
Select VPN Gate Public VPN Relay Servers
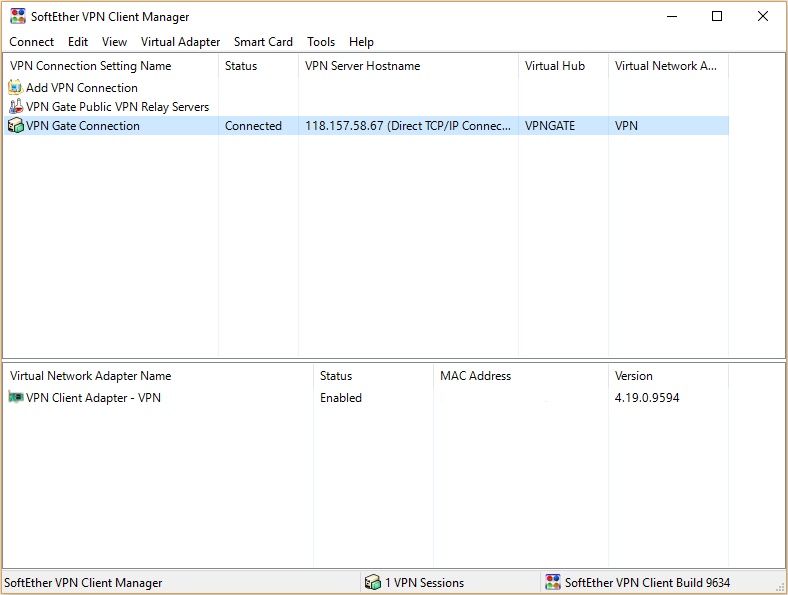[118, 107]
